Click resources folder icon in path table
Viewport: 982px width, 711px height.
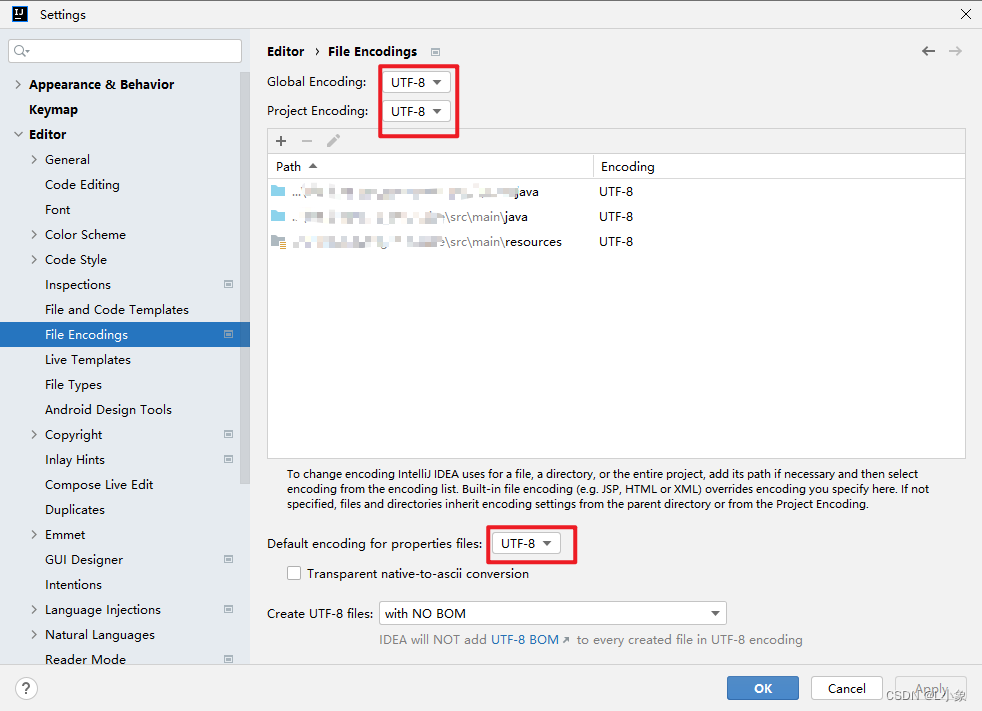278,241
